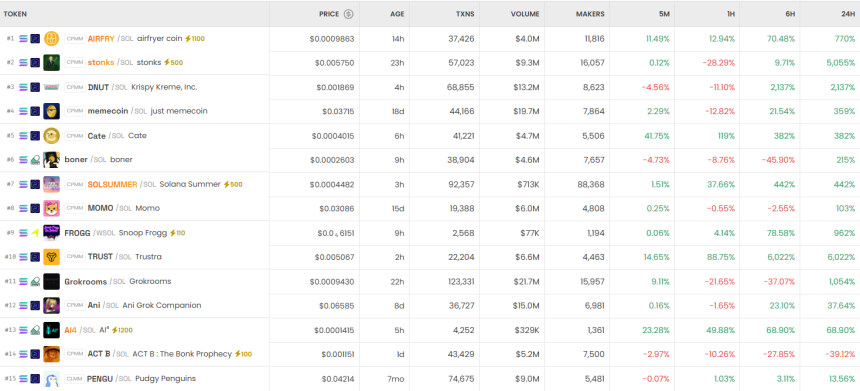Screen dimensions: 860x391
Task: Click CPMM tag on DNUT row
Action: 74,87
